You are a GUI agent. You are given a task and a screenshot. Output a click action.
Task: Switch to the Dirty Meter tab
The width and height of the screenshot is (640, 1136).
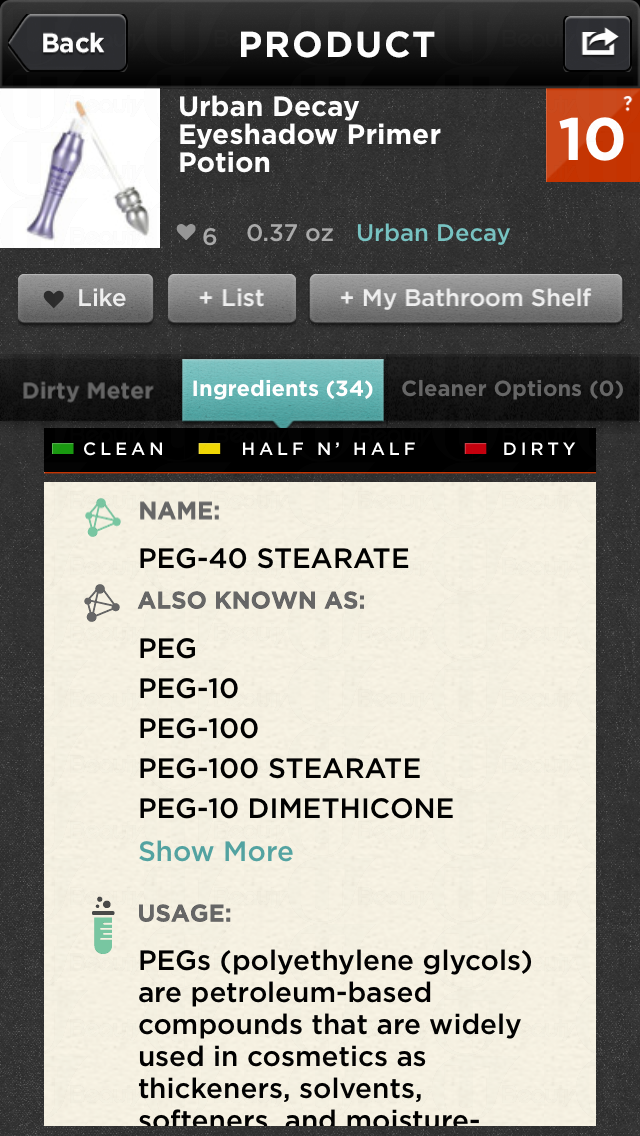pyautogui.click(x=87, y=390)
